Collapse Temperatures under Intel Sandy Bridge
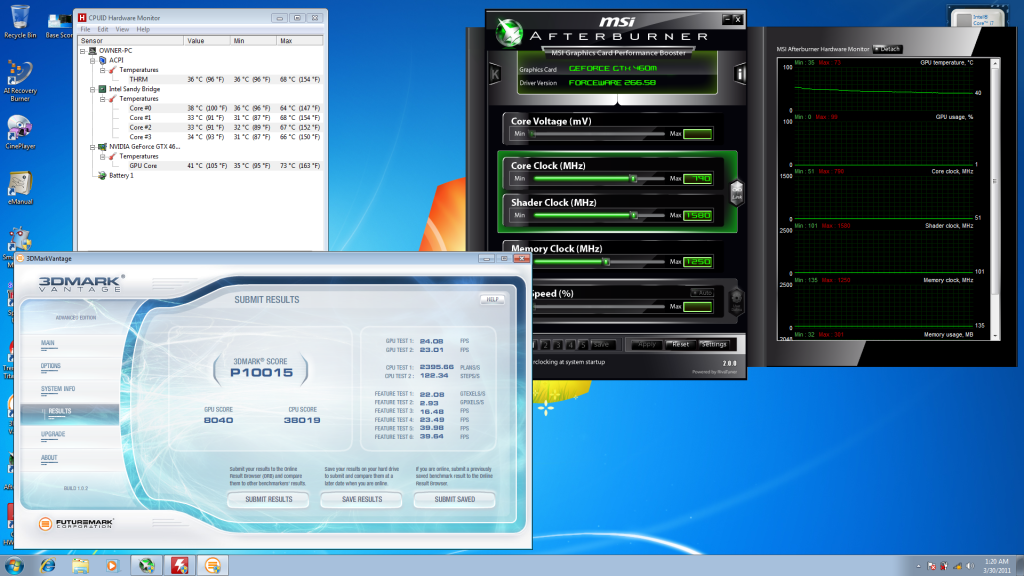Image resolution: width=1024 pixels, height=576 pixels. tap(103, 99)
